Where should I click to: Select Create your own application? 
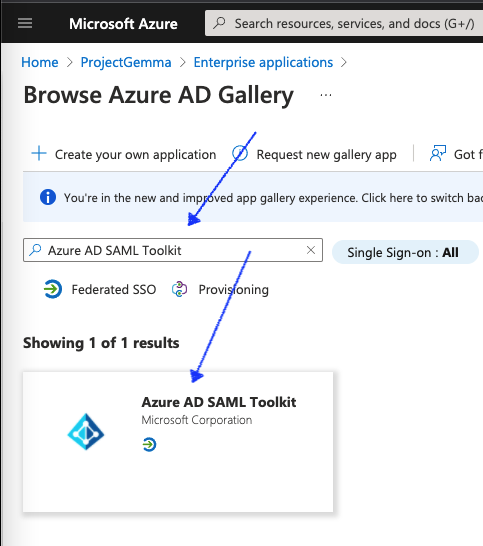135,154
